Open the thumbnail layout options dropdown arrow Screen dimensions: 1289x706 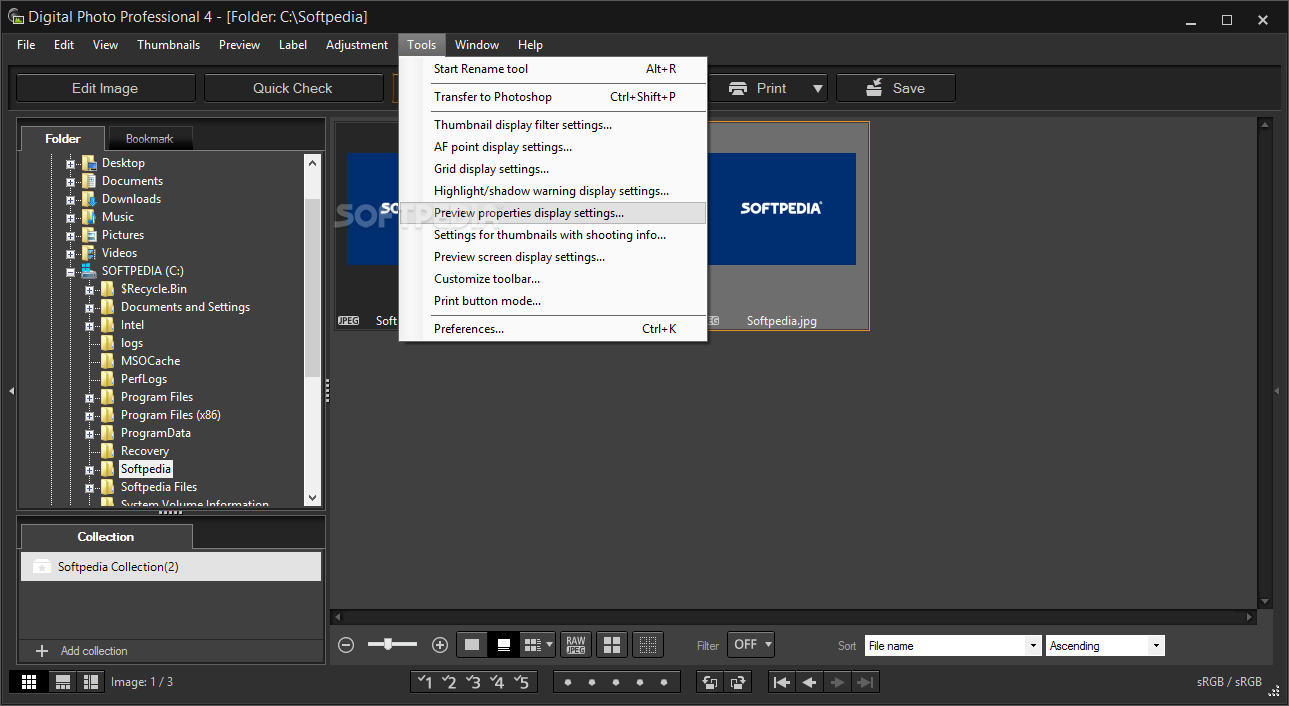pyautogui.click(x=549, y=645)
